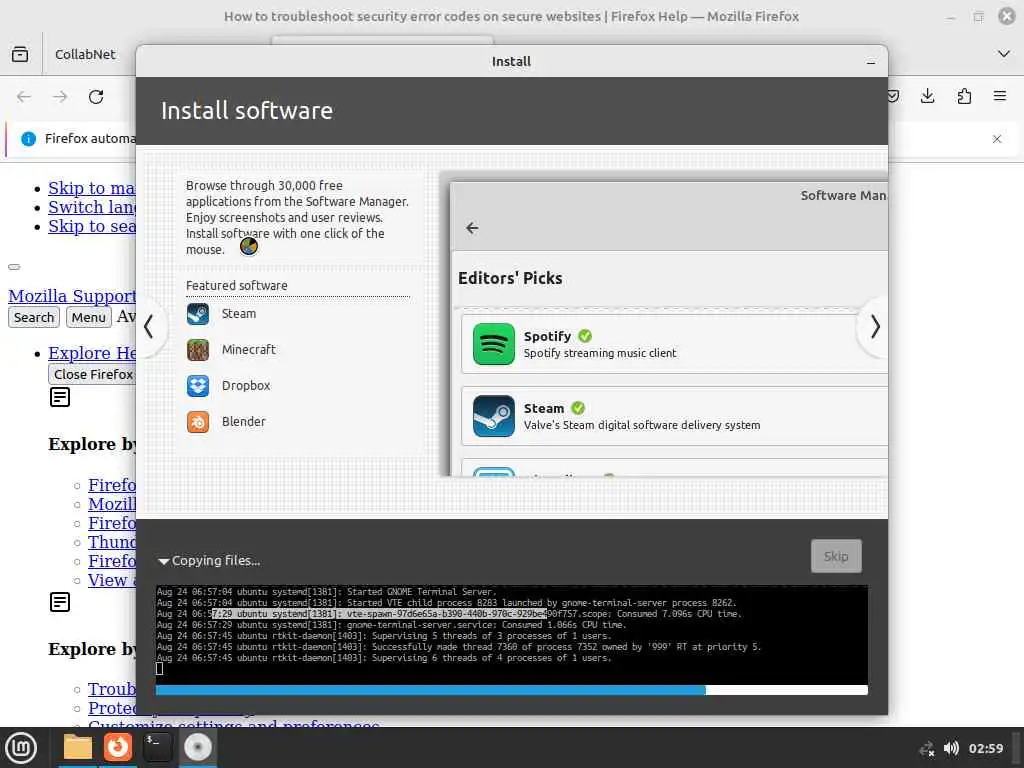
Task: Click the terminal log output area
Action: click(x=511, y=633)
